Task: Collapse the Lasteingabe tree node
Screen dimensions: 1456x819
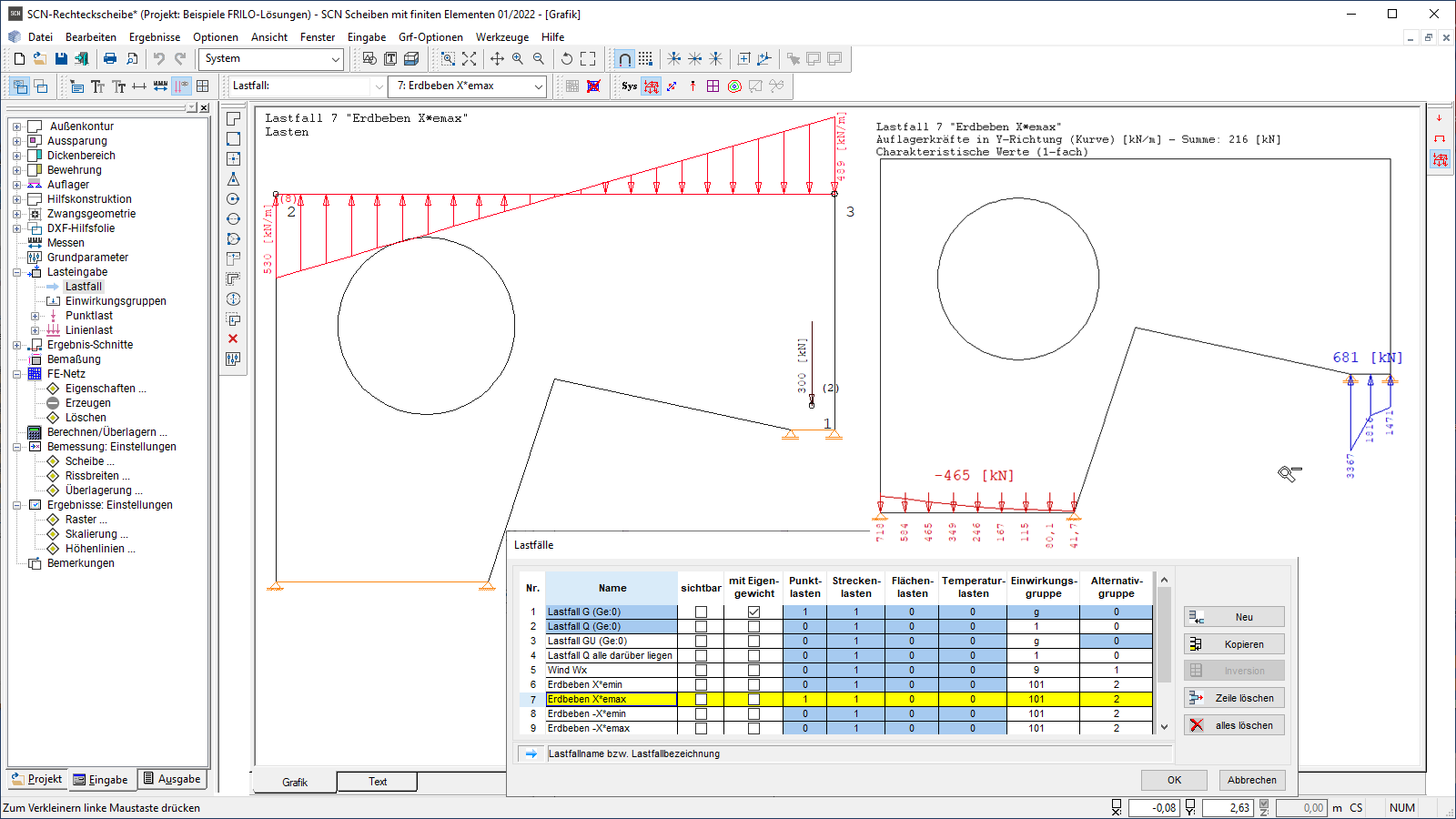Action: pos(16,272)
